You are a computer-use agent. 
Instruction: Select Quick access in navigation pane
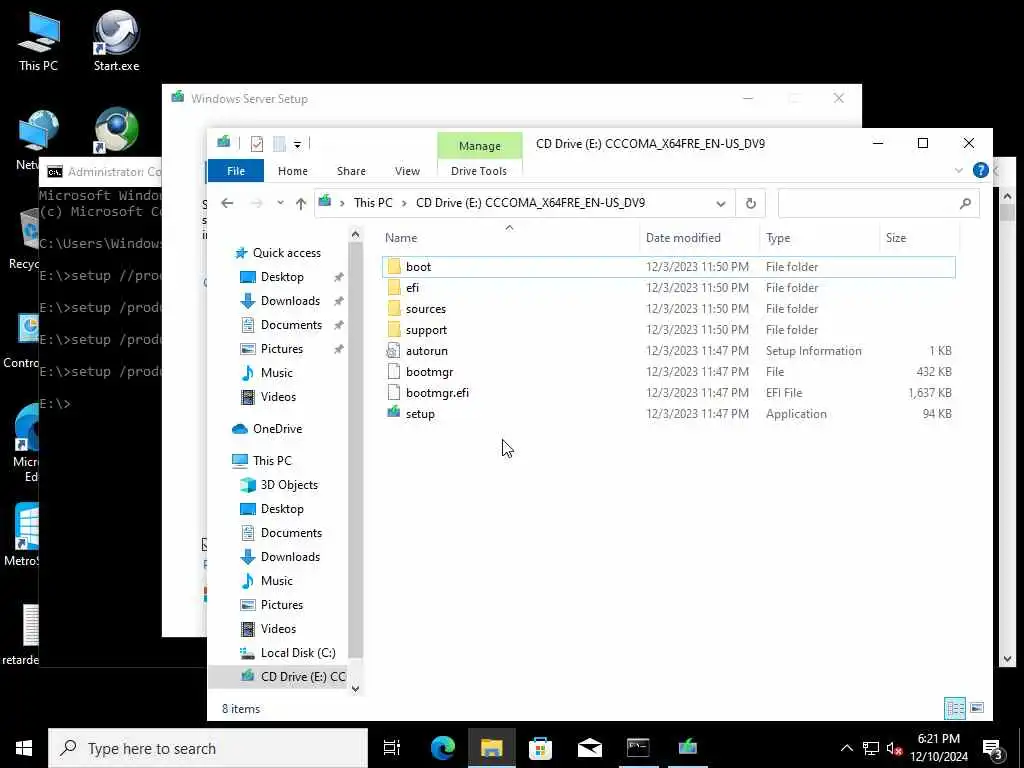coord(287,253)
